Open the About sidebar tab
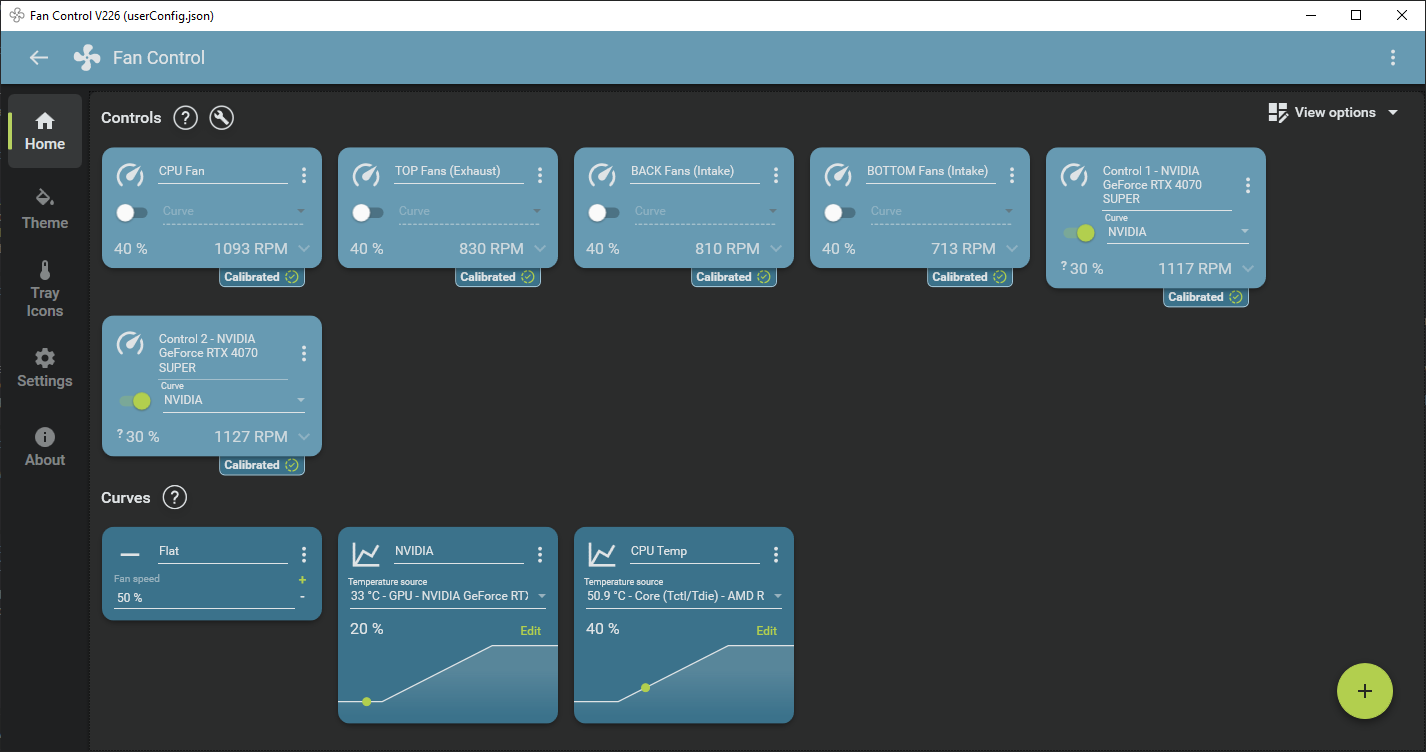The image size is (1426, 752). pos(45,447)
